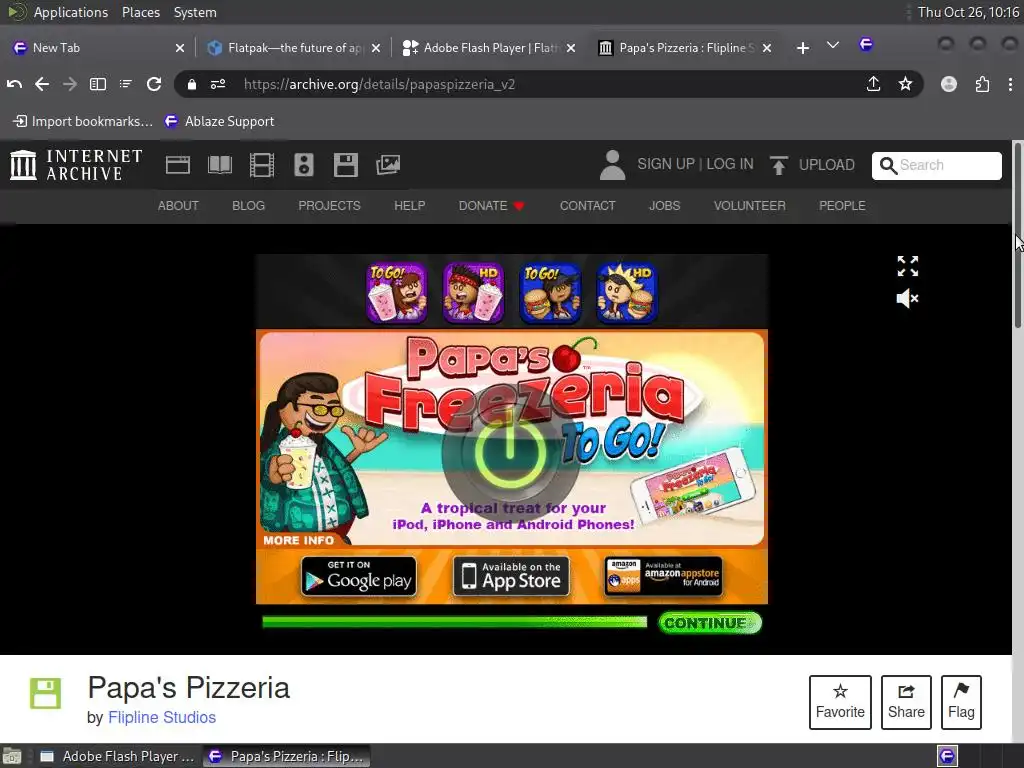The image size is (1024, 768).
Task: Click the Flag button
Action: tap(961, 702)
